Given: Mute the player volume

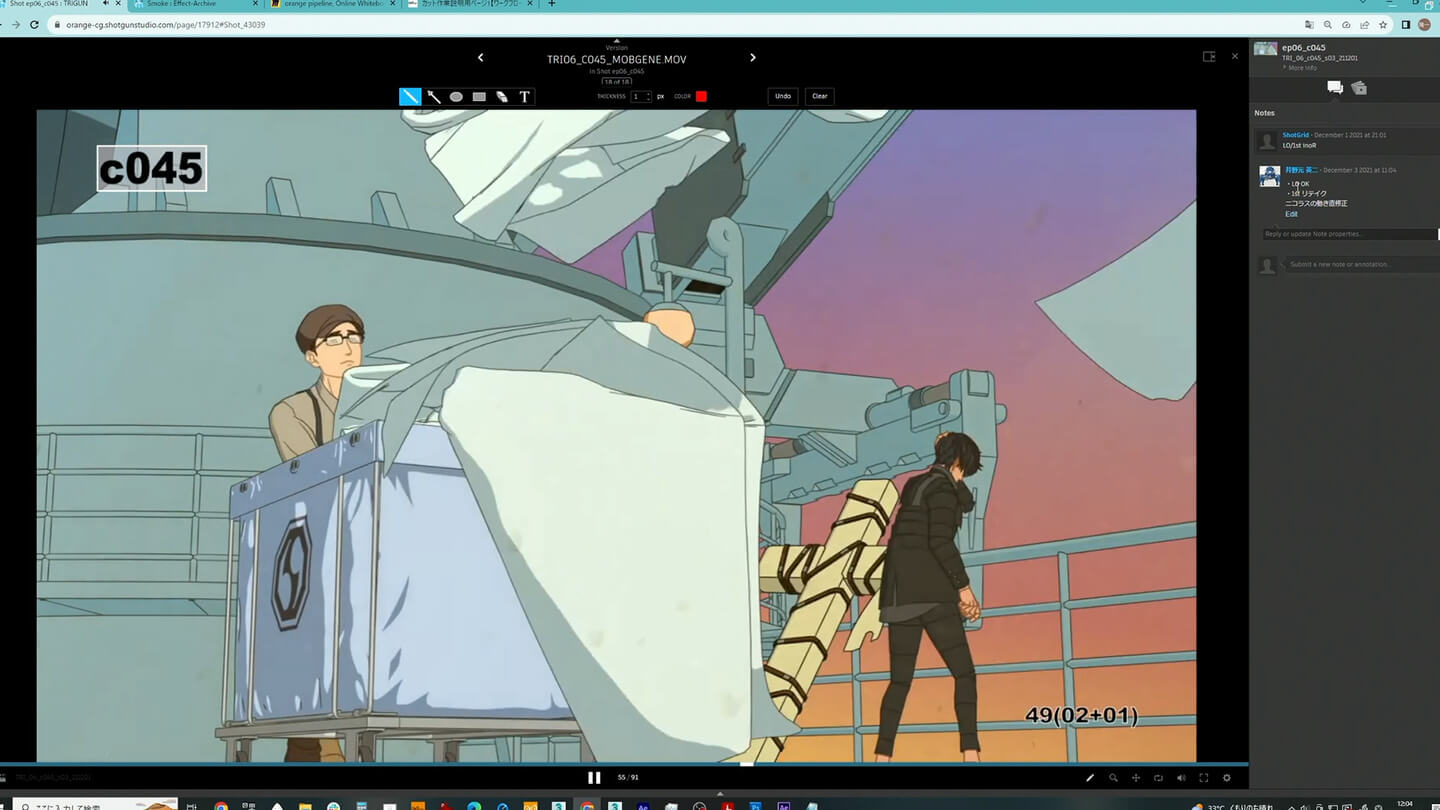Looking at the screenshot, I should point(1181,777).
